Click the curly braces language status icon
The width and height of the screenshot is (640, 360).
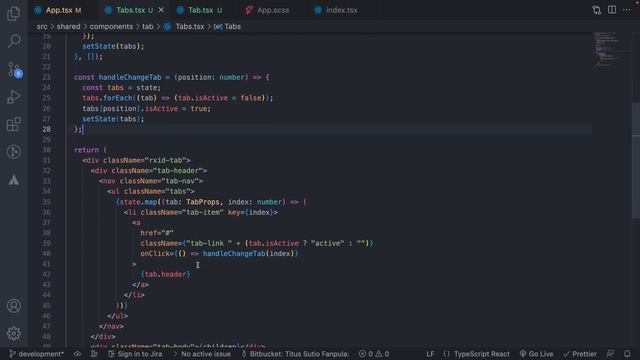click(446, 354)
